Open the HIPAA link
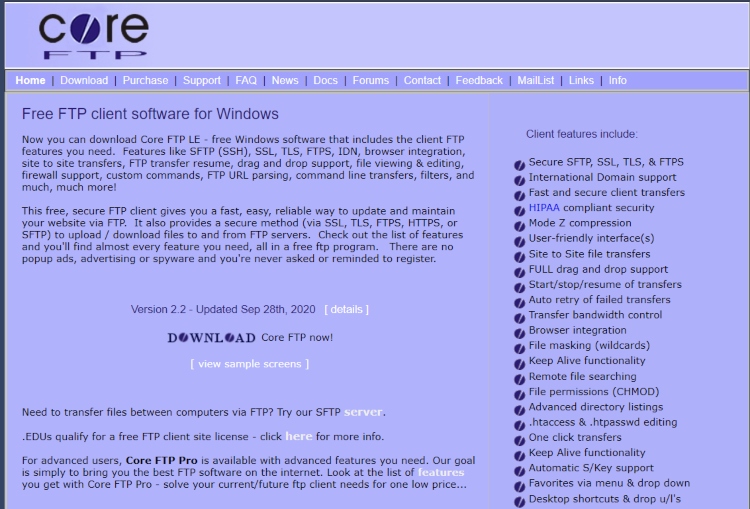This screenshot has height=509, width=750. pos(544,208)
